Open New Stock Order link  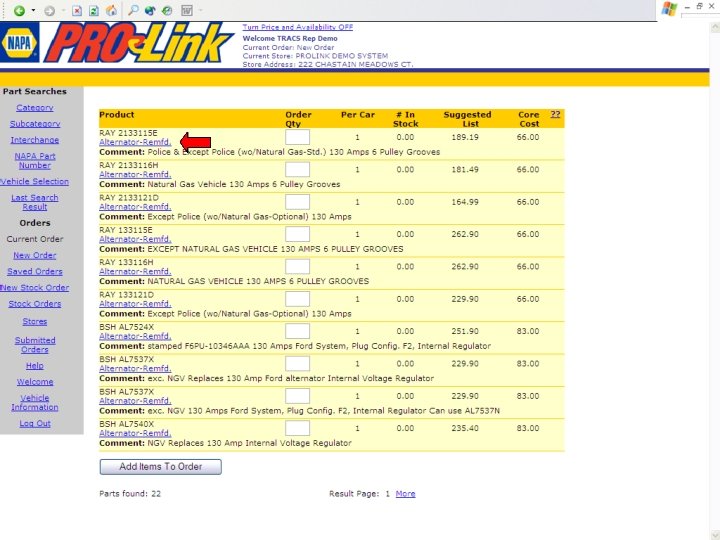35,287
